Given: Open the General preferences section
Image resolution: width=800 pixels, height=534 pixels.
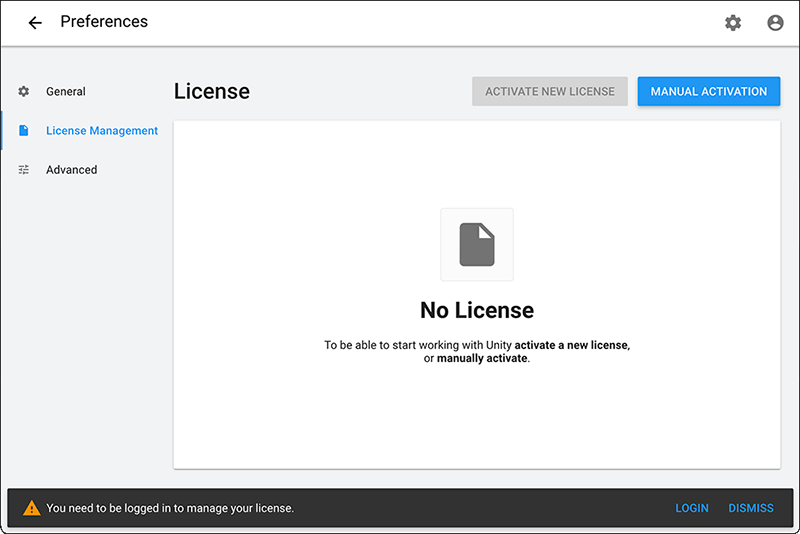Looking at the screenshot, I should 66,91.
